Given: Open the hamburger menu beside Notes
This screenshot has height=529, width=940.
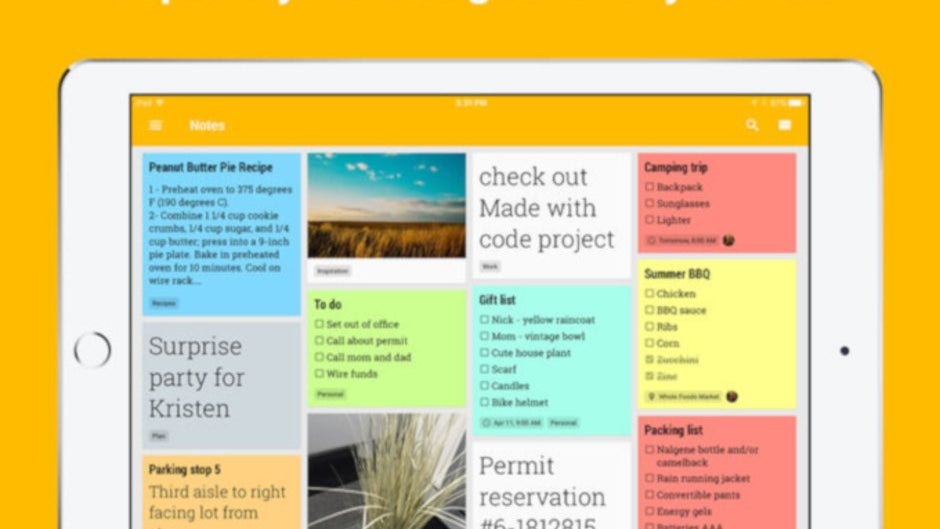Looking at the screenshot, I should tap(155, 125).
